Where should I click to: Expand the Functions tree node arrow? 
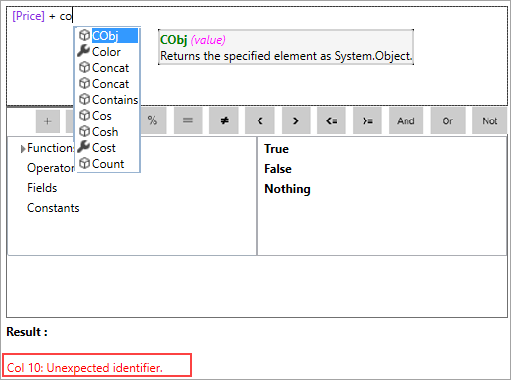click(x=23, y=149)
